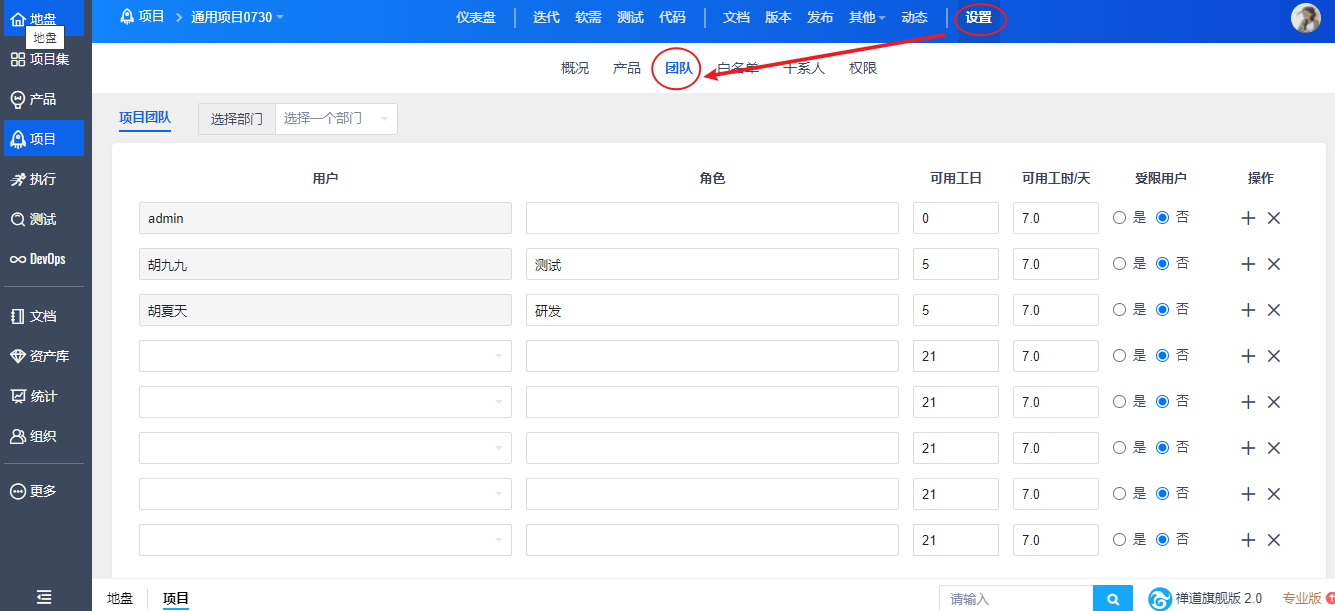Remove 胡九九 row with X icon

coord(1274,264)
